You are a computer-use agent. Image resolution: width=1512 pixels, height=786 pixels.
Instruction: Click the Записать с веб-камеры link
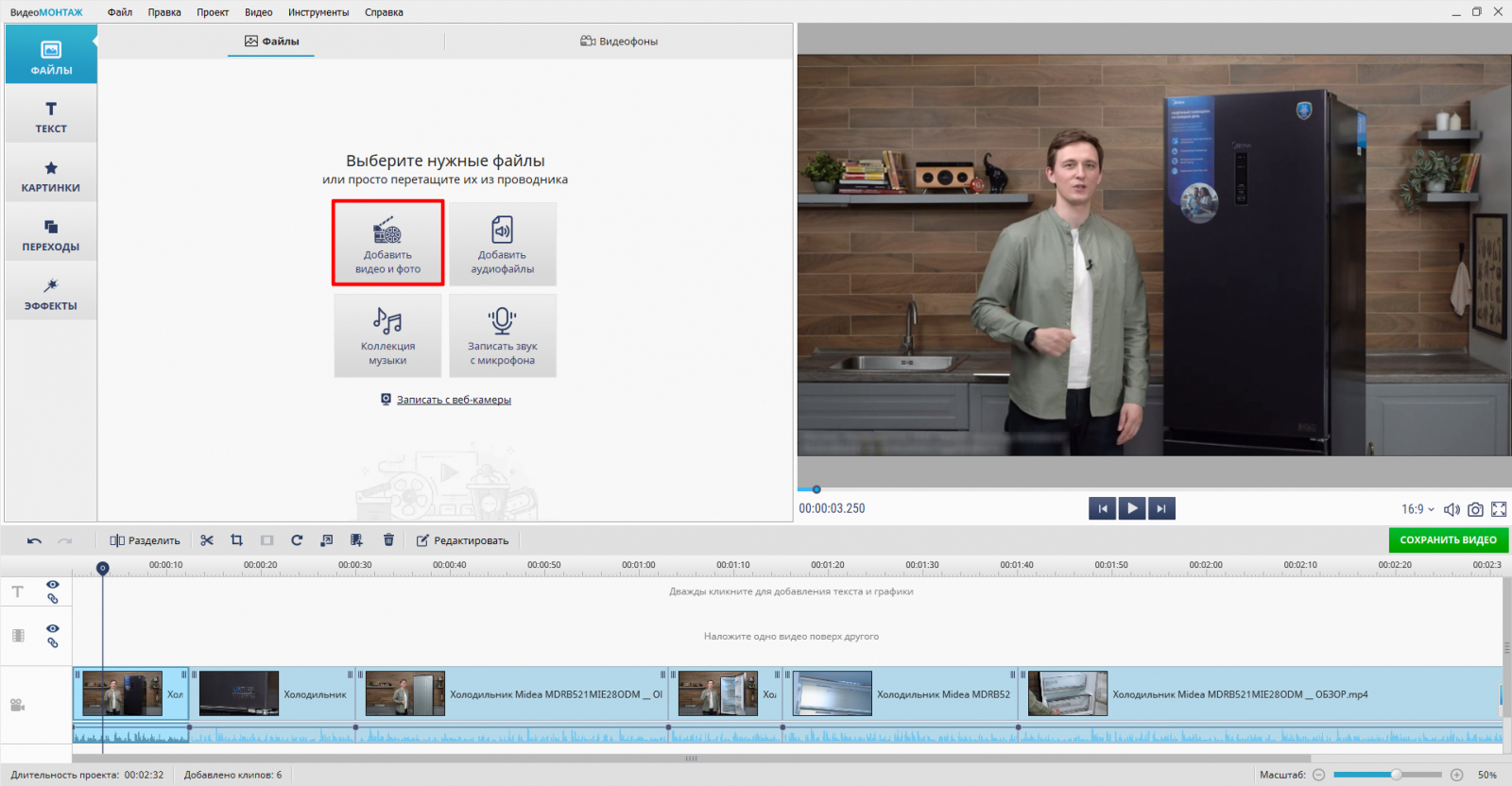454,400
